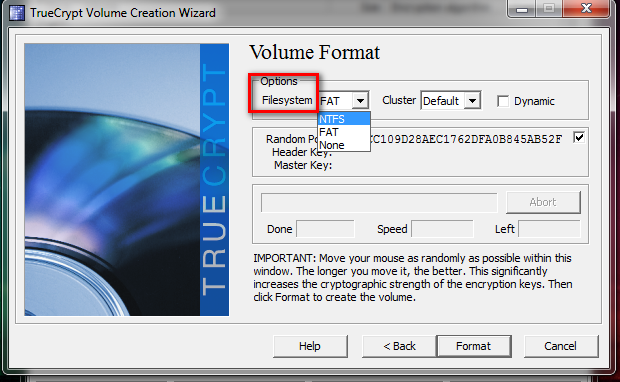Click the TrueCrypt disc banner image
The height and width of the screenshot is (382, 620).
click(x=127, y=180)
